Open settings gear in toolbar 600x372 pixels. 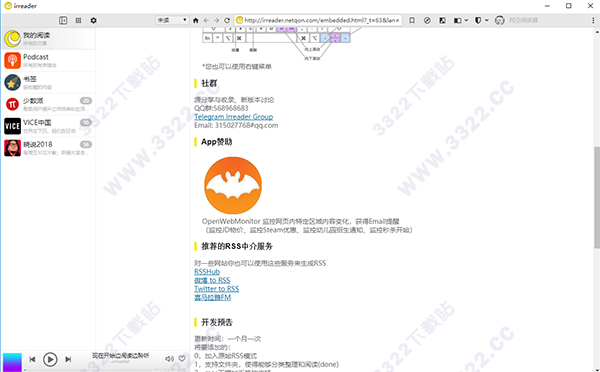(93, 20)
